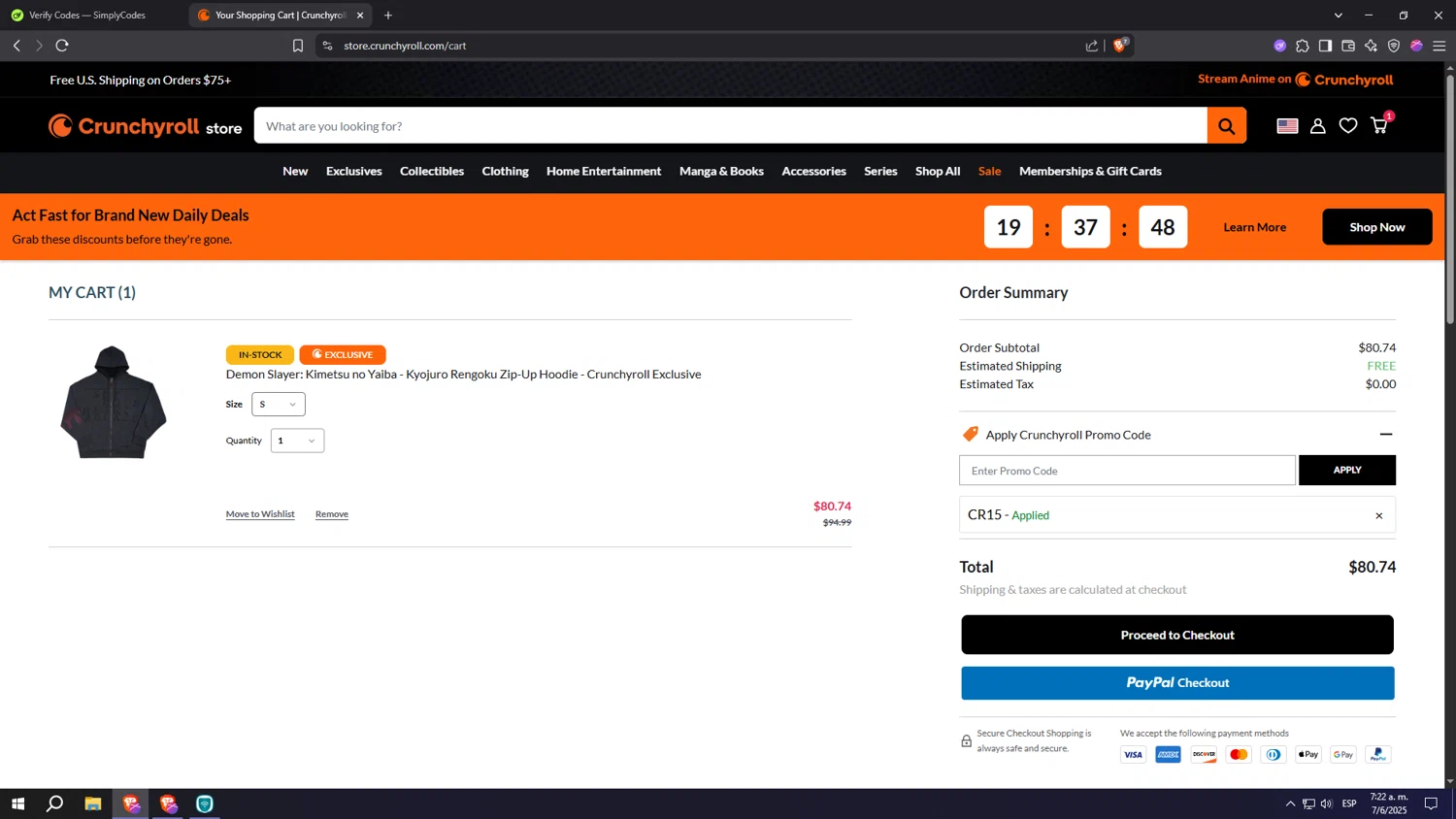Screen dimensions: 1456x819
Task: Open the Windows Start menu
Action: [17, 803]
